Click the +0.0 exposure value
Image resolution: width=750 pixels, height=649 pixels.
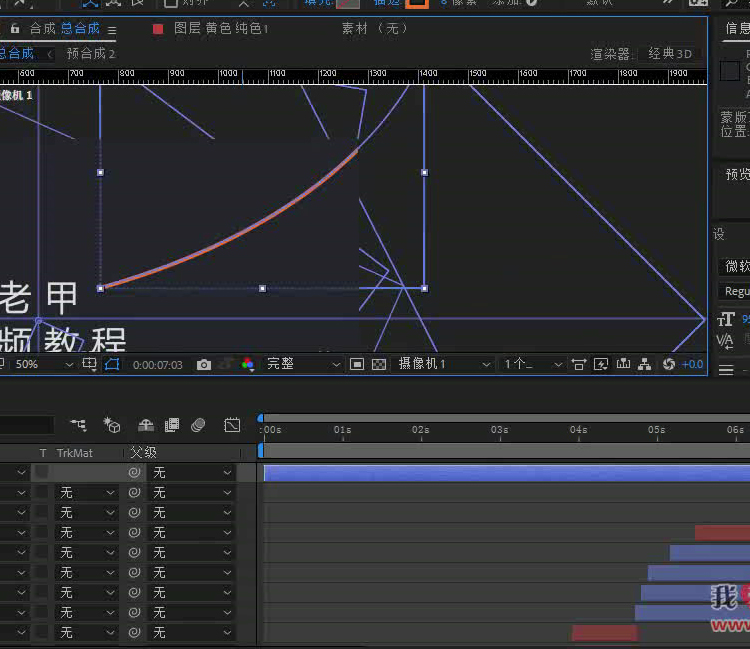[x=692, y=364]
